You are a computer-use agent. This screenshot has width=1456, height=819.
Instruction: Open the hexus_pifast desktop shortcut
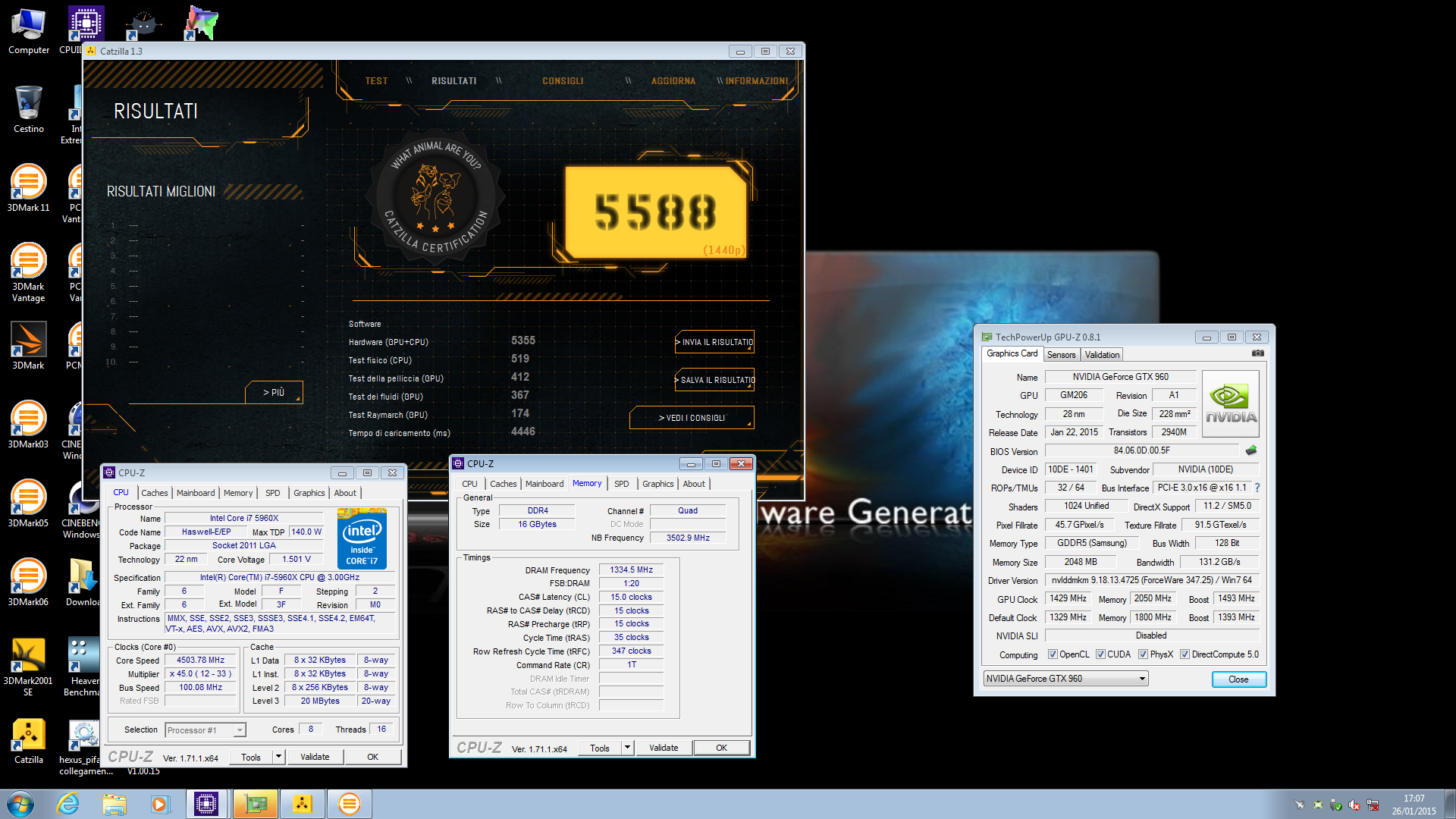click(83, 747)
